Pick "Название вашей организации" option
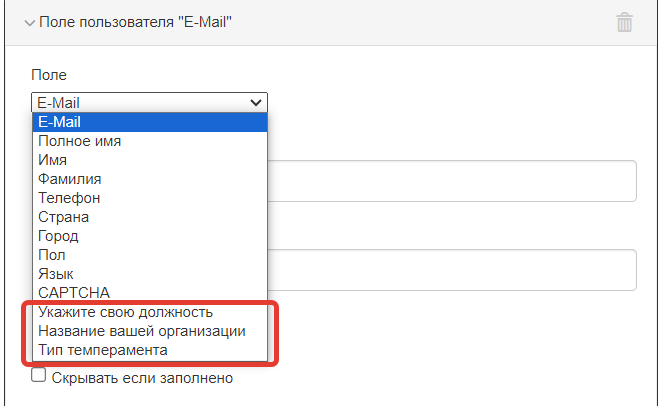 click(150, 331)
